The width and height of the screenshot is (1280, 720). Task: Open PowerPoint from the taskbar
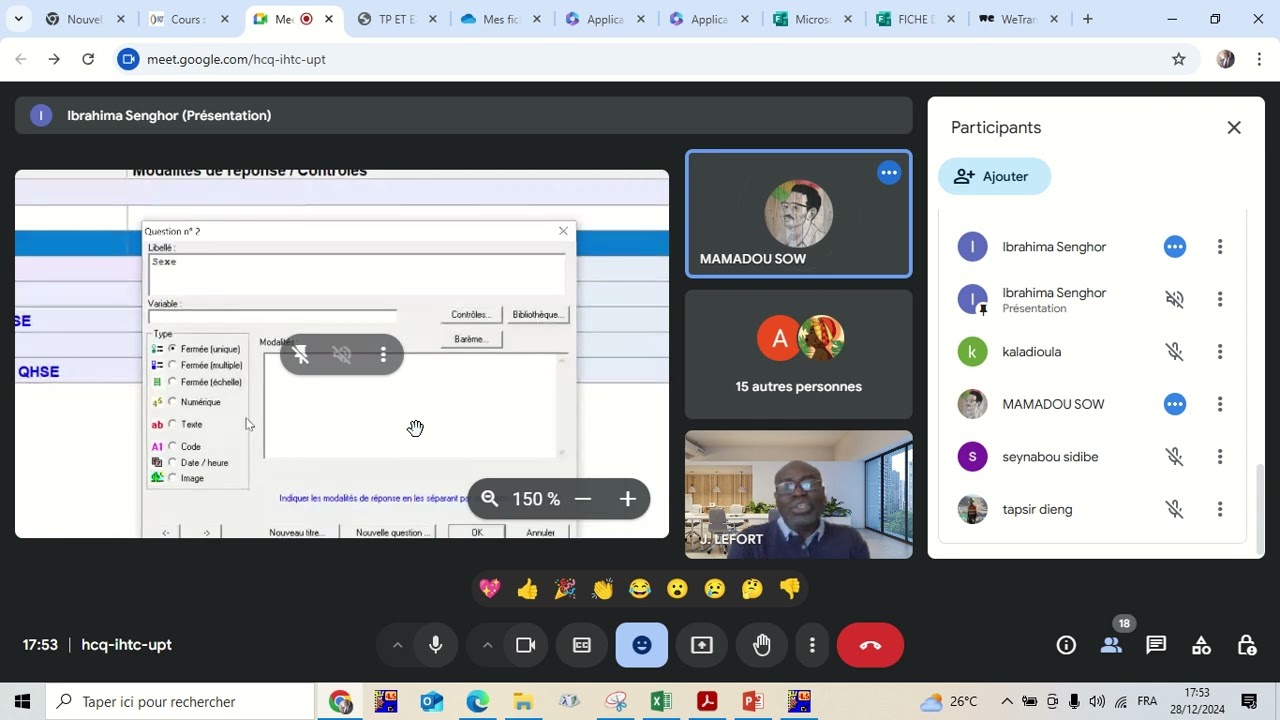(x=753, y=702)
